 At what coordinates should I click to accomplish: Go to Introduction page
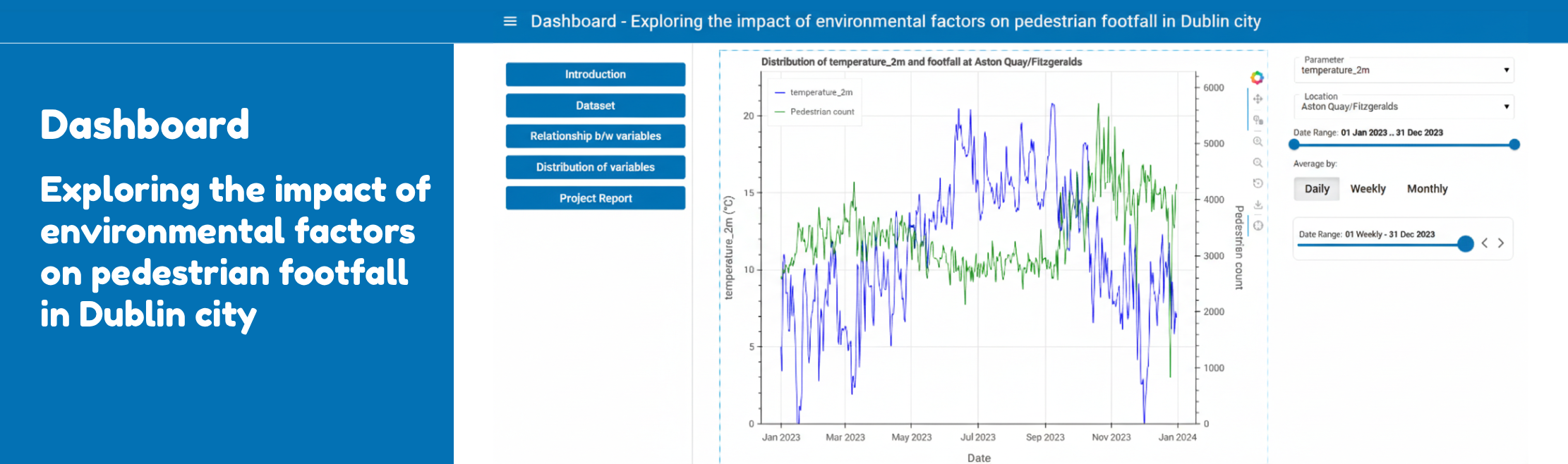point(596,74)
